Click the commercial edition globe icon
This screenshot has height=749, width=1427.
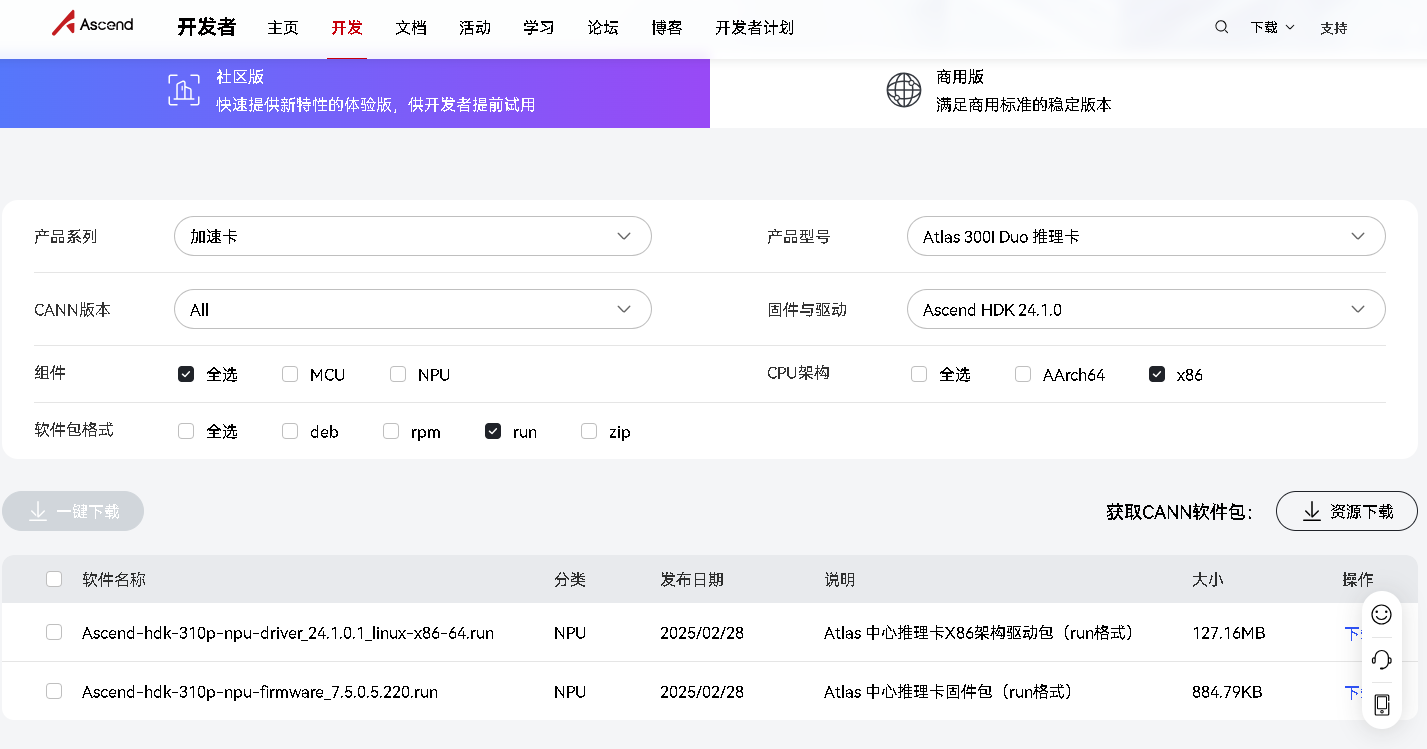pyautogui.click(x=903, y=90)
